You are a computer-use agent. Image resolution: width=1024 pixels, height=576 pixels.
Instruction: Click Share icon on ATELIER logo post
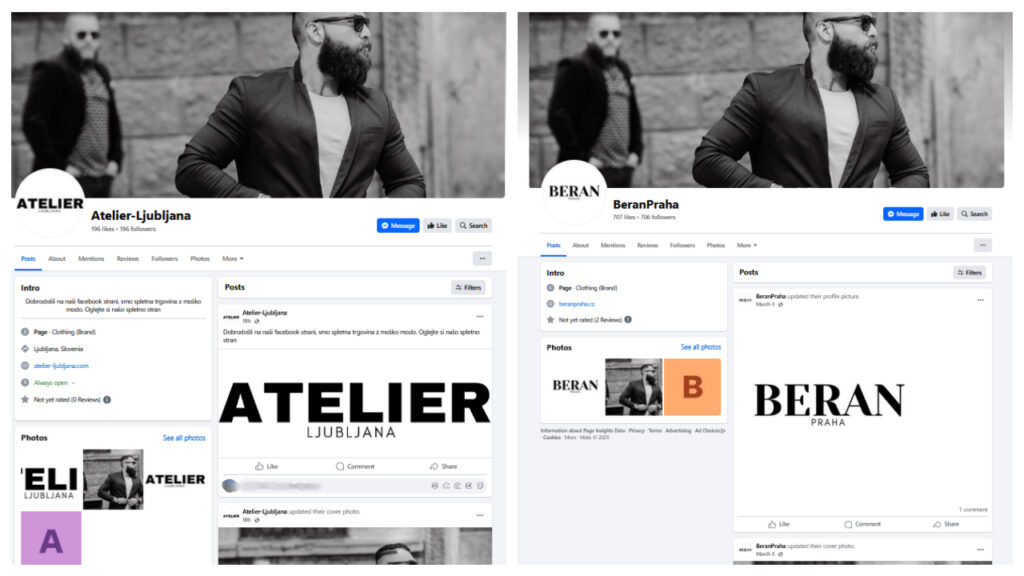(x=434, y=466)
